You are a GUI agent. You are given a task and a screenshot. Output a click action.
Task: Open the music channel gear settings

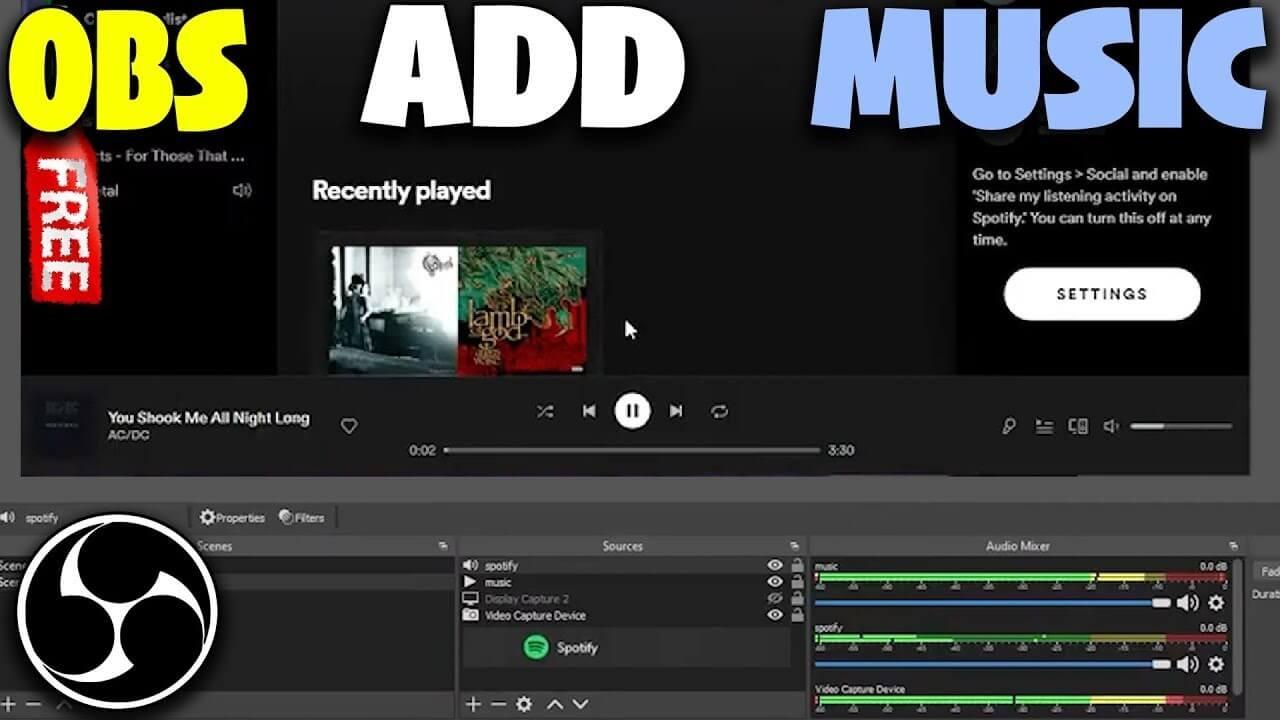[1216, 603]
